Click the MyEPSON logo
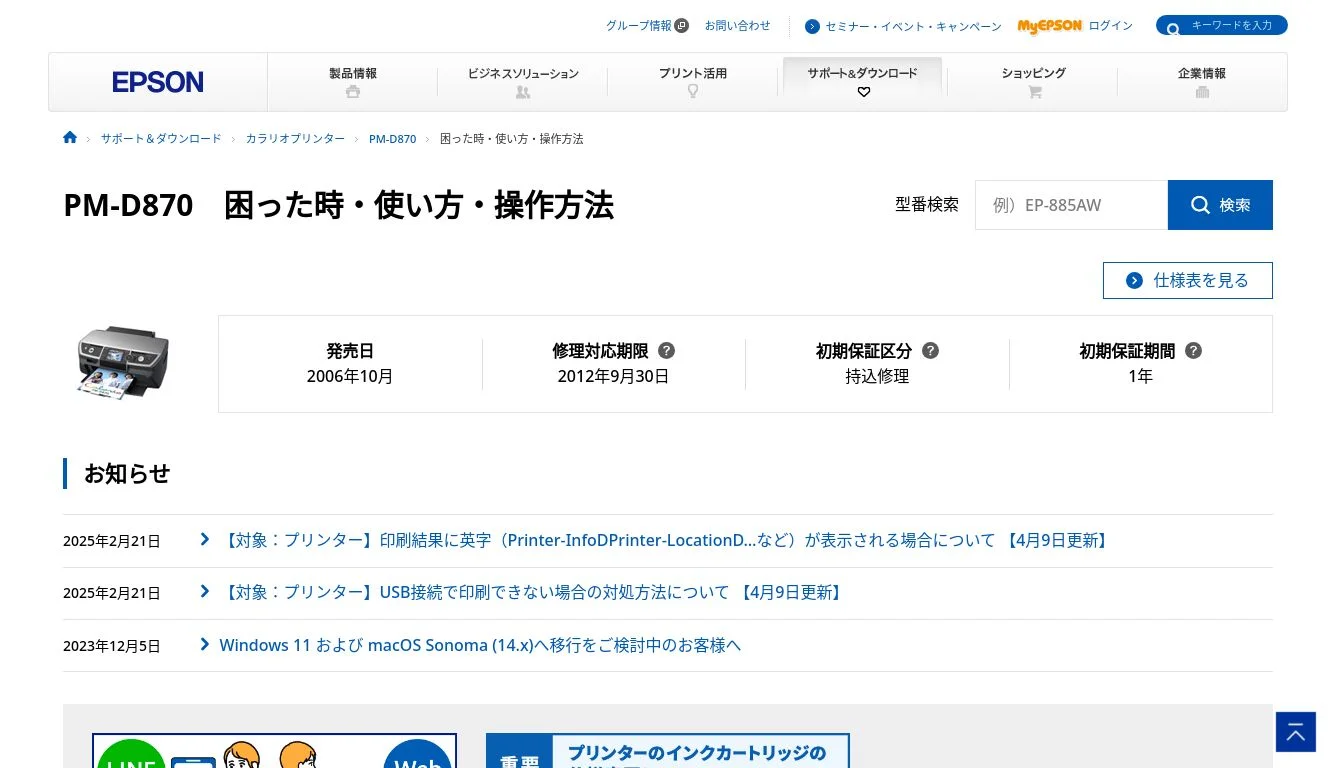 (x=1049, y=26)
